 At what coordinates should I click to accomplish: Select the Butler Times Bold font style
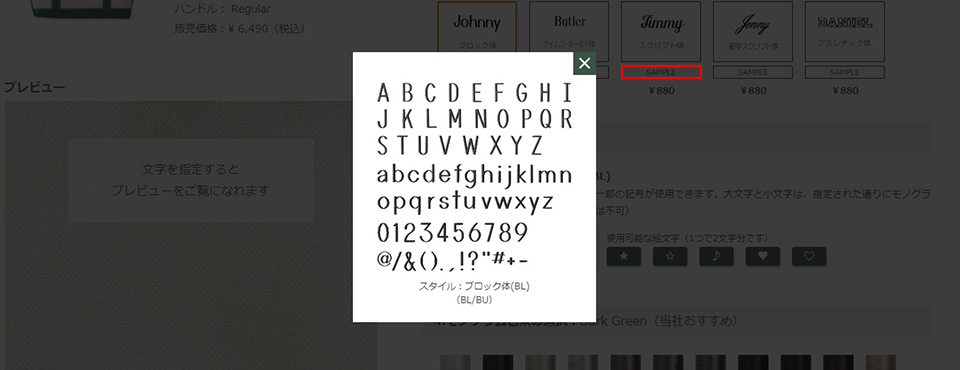coord(569,31)
